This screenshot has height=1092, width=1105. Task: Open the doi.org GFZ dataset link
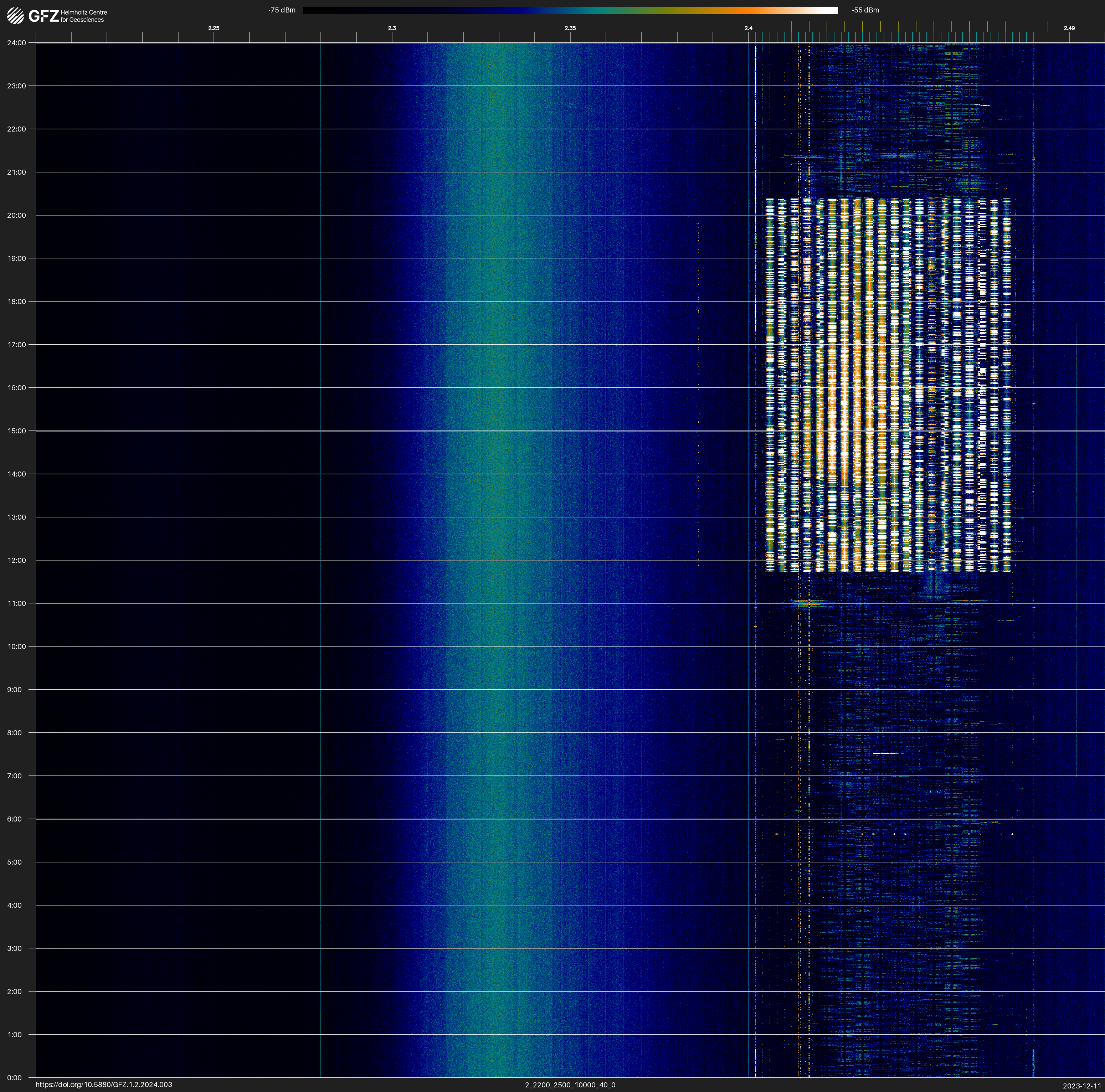coord(103,1085)
